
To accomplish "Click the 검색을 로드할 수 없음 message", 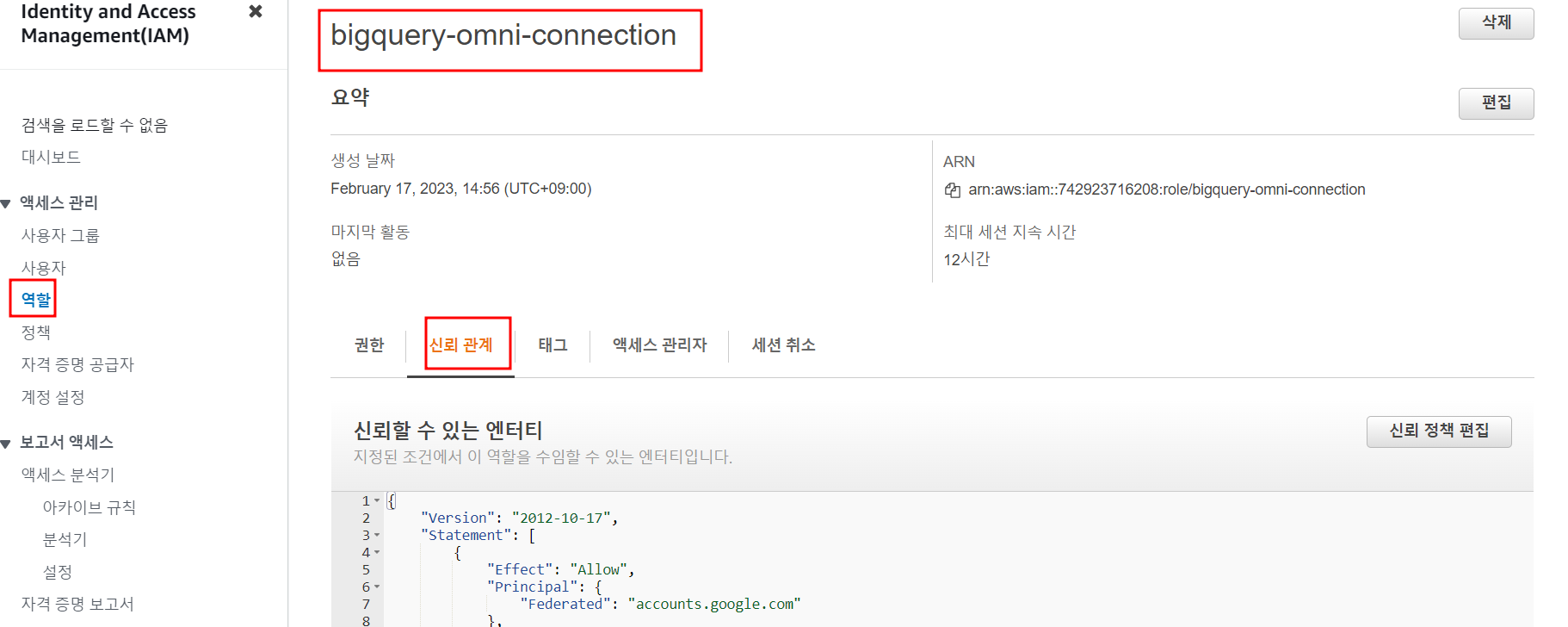I will pyautogui.click(x=94, y=126).
